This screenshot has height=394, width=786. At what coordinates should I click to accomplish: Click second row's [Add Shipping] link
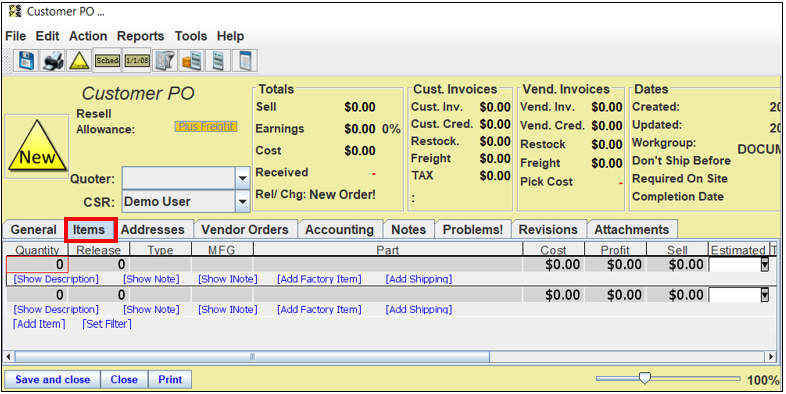[x=419, y=310]
